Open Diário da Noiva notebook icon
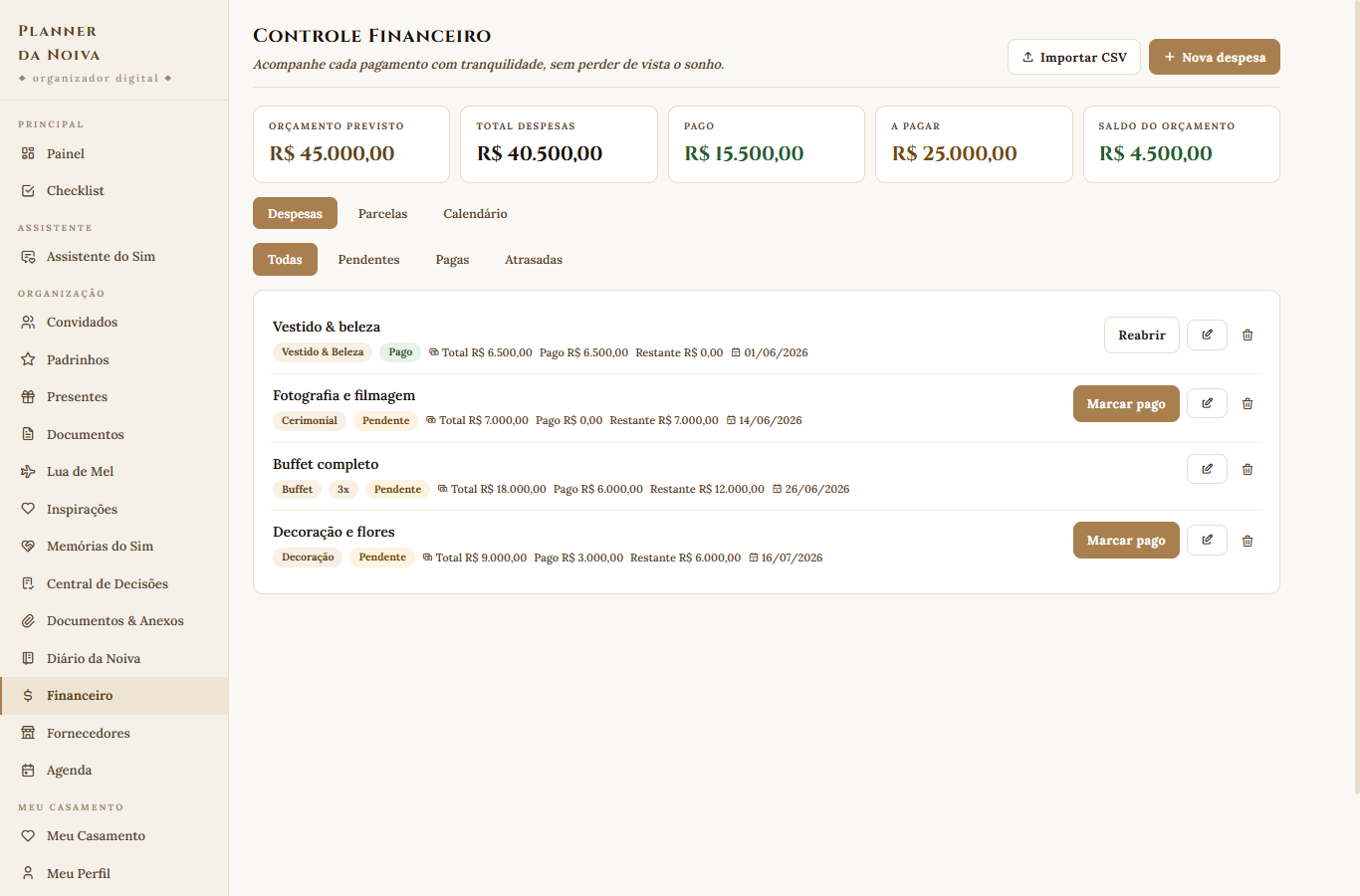The image size is (1360, 896). (x=28, y=659)
